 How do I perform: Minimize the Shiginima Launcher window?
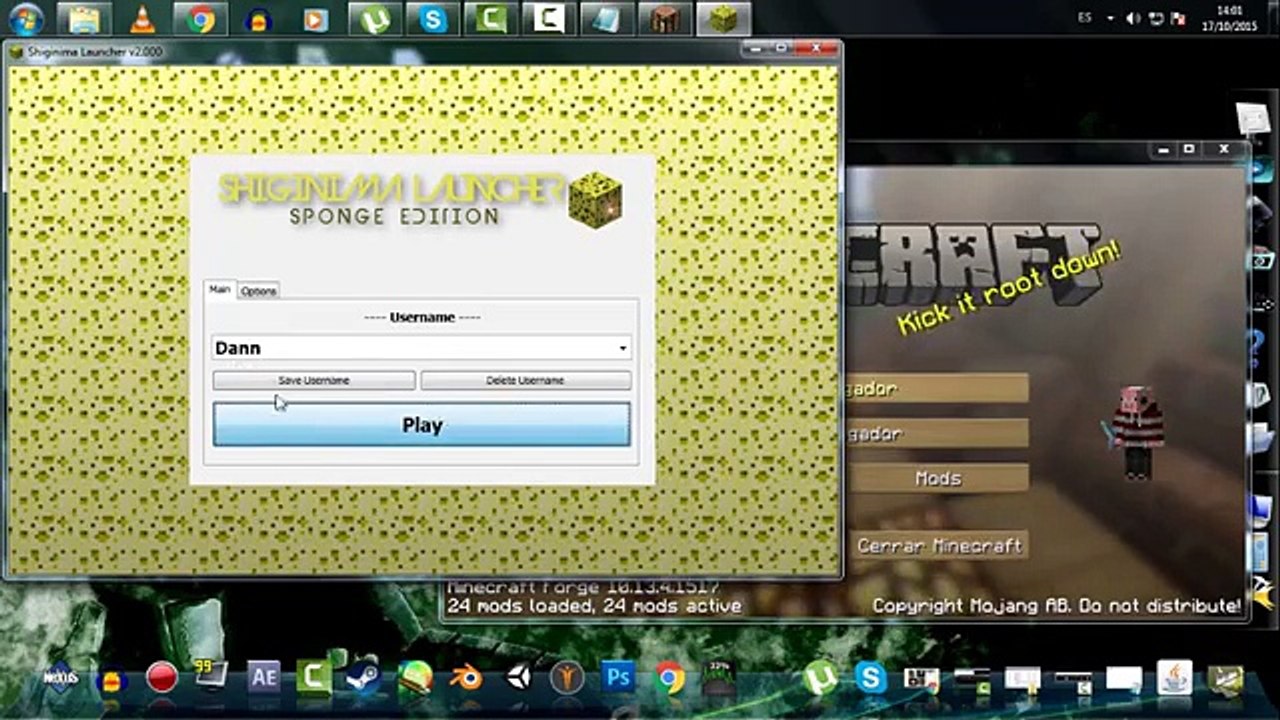click(755, 47)
